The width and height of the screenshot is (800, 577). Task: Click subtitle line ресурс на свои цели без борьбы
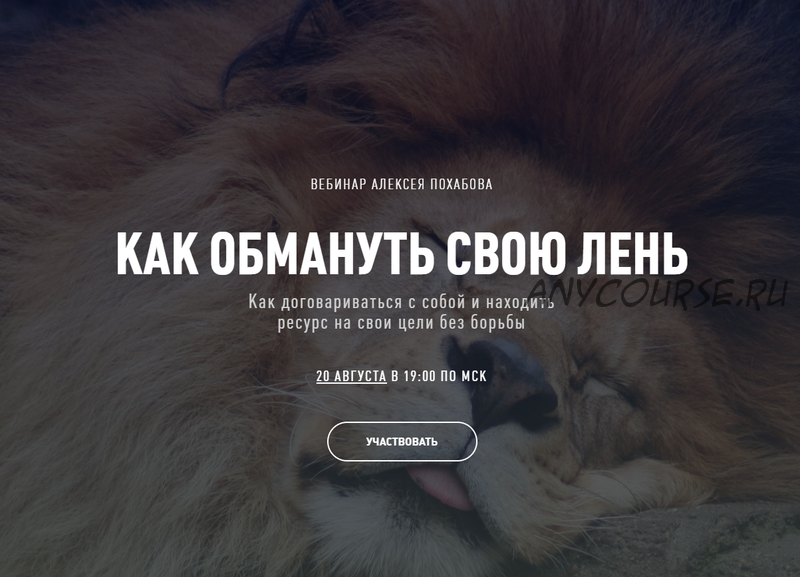point(402,323)
